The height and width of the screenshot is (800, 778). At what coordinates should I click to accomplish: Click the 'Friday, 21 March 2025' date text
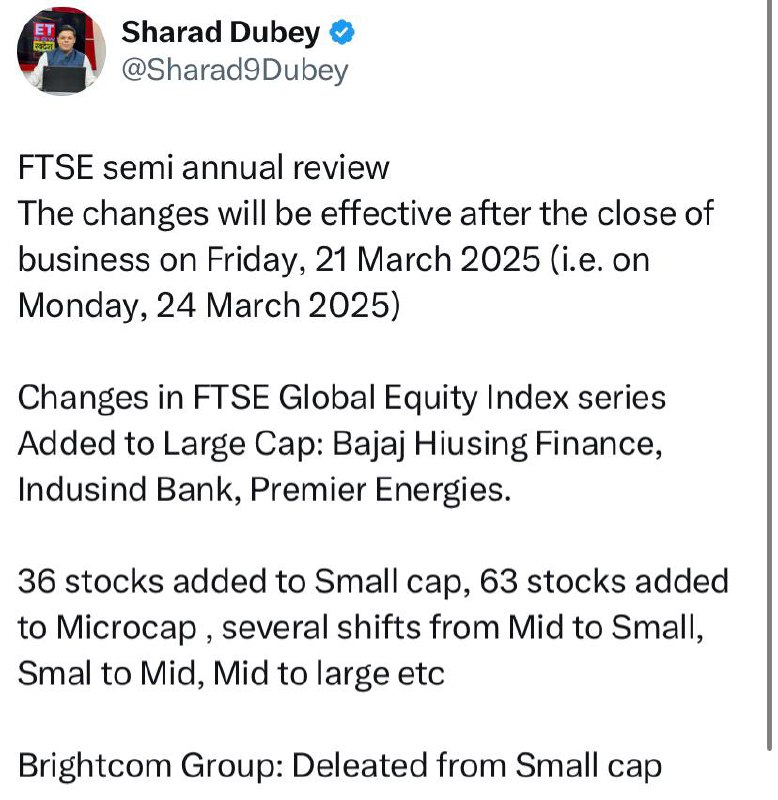point(373,260)
